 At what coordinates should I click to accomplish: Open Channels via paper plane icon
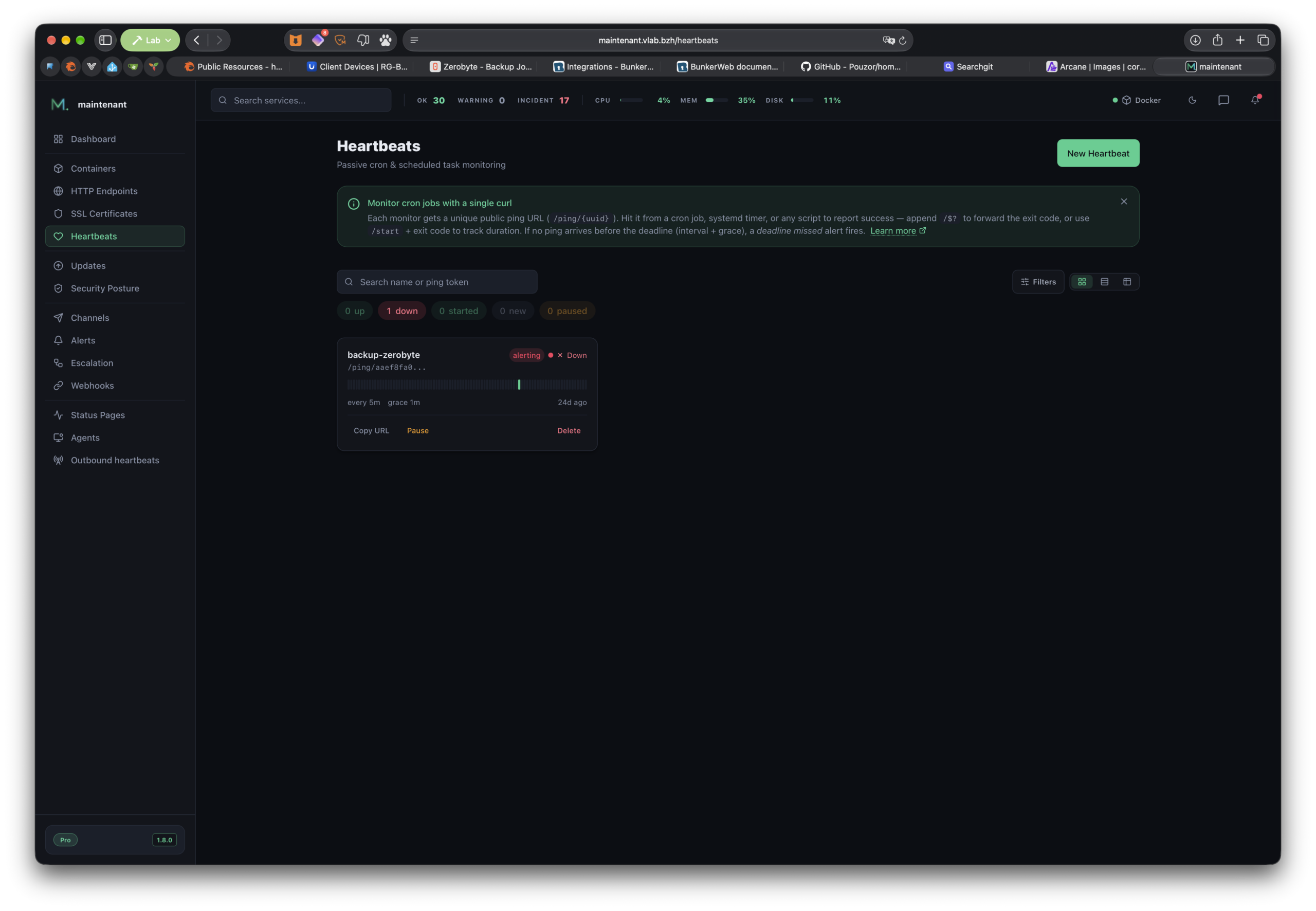coord(58,318)
